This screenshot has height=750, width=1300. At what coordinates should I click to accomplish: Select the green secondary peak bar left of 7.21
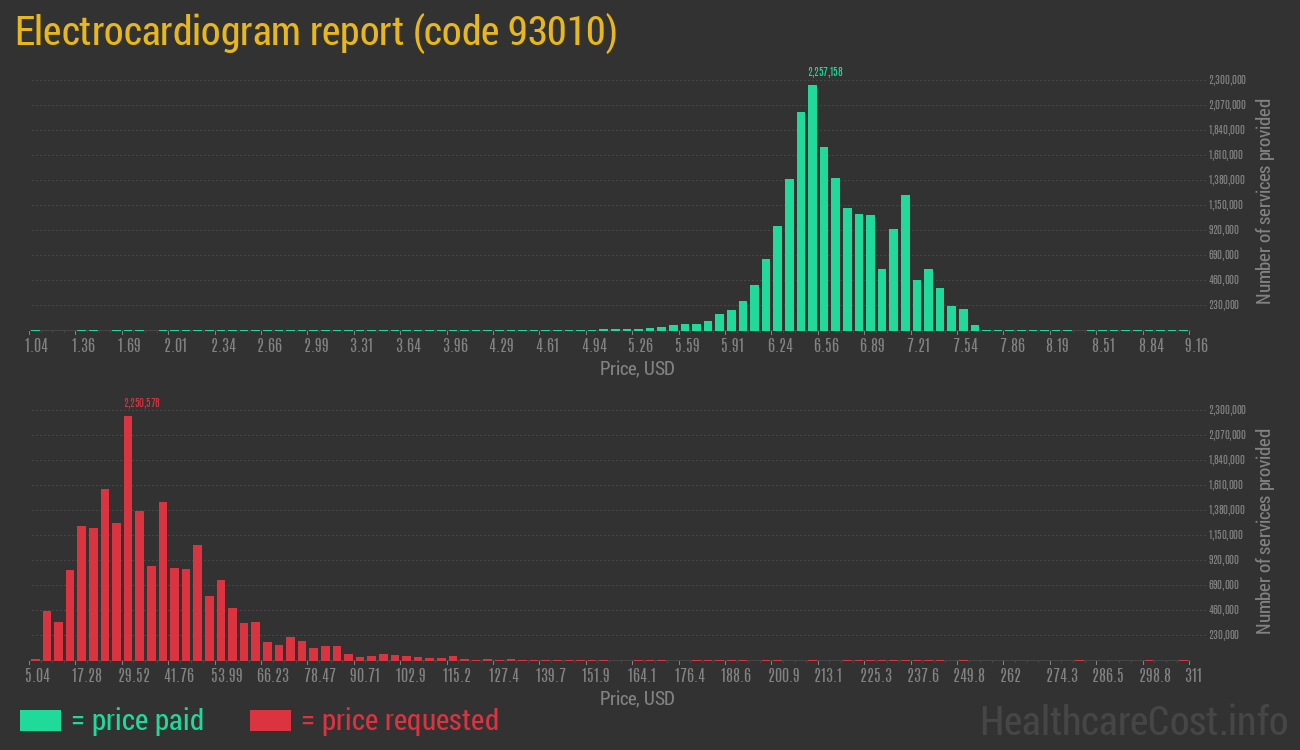click(905, 262)
